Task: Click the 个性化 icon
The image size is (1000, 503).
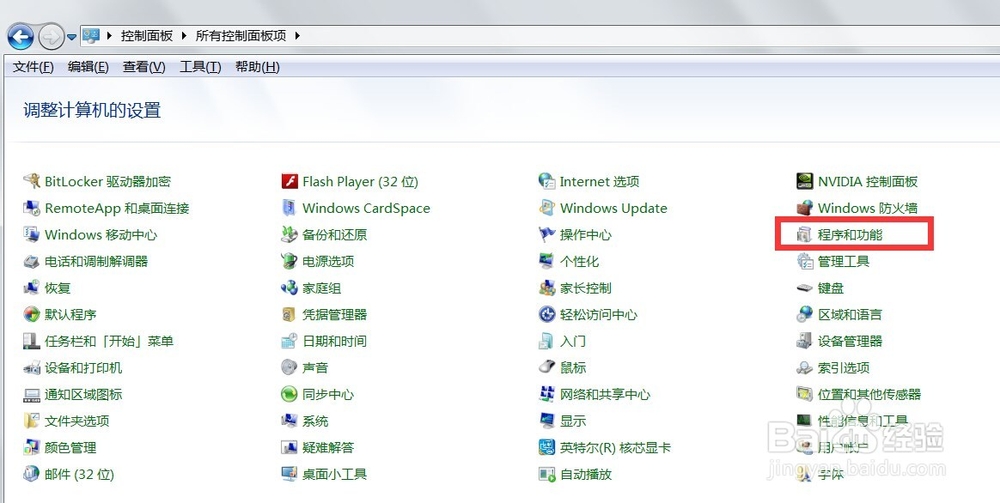Action: coord(547,261)
